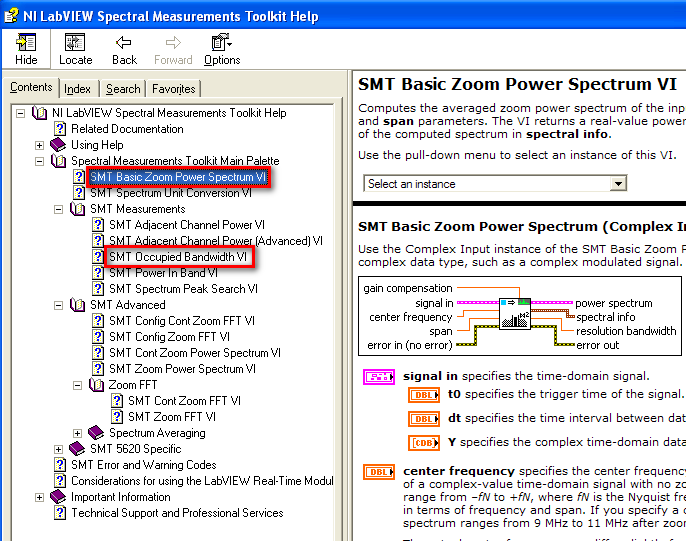Click the SMT Power In Band VI topic icon
Viewport: 686px width, 541px height.
(x=98, y=273)
